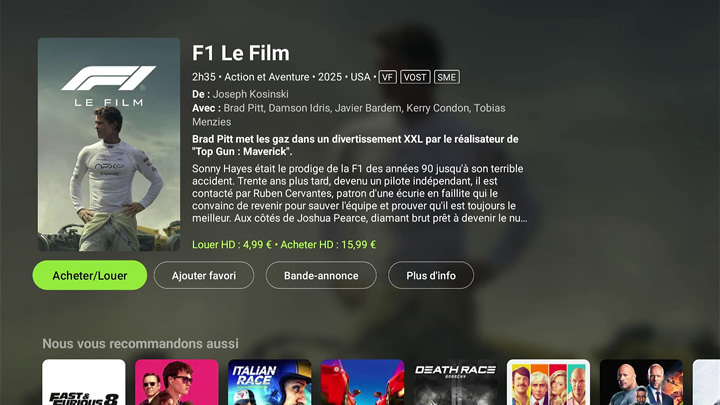Open Plus d'info details

click(431, 275)
